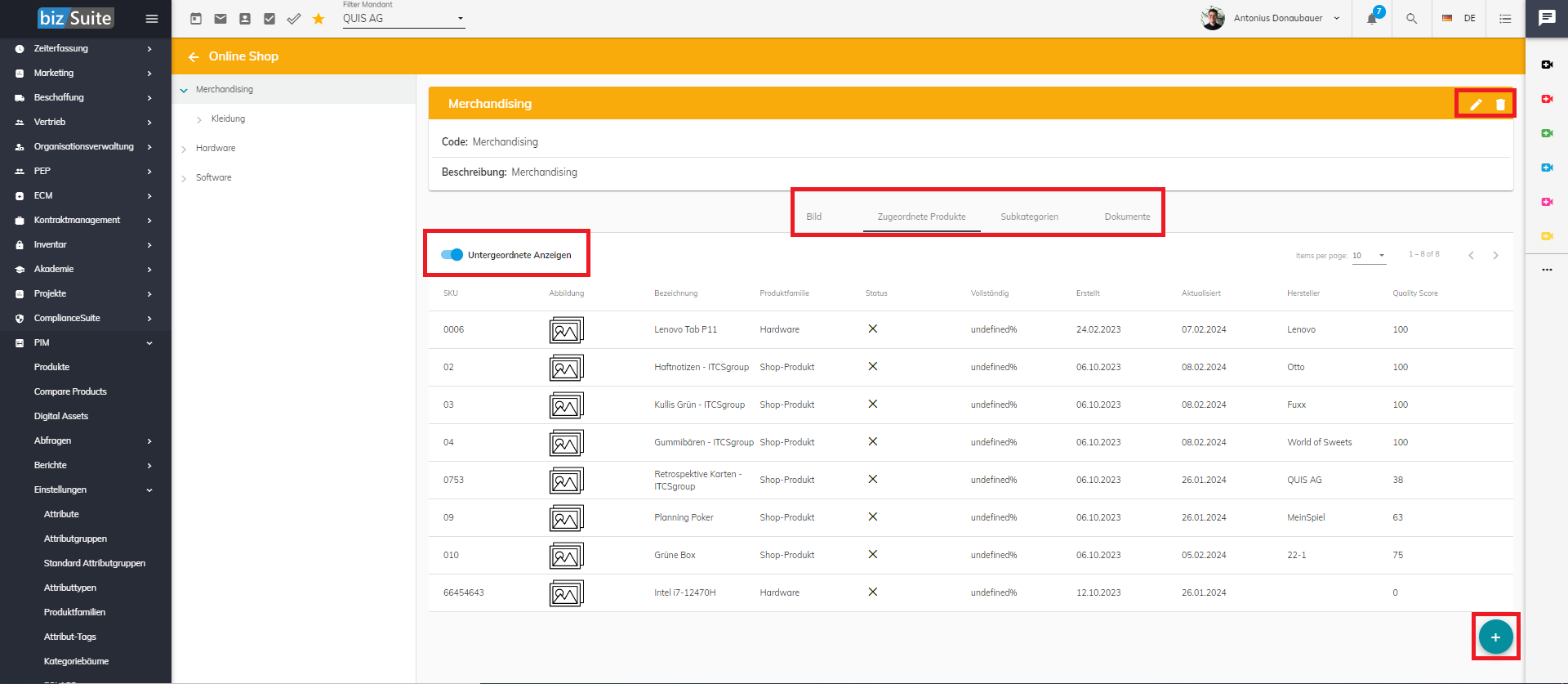The height and width of the screenshot is (684, 1568).
Task: Open Produktfamilien settings item
Action: point(74,612)
